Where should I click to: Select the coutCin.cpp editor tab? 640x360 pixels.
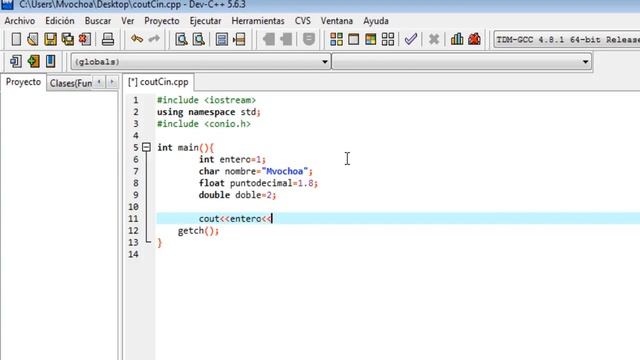158,82
